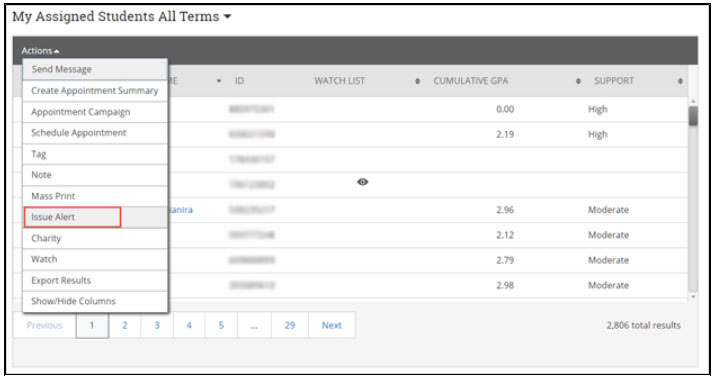Image resolution: width=716 pixels, height=376 pixels.
Task: Choose Issue Alert from Actions menu
Action: 95,217
